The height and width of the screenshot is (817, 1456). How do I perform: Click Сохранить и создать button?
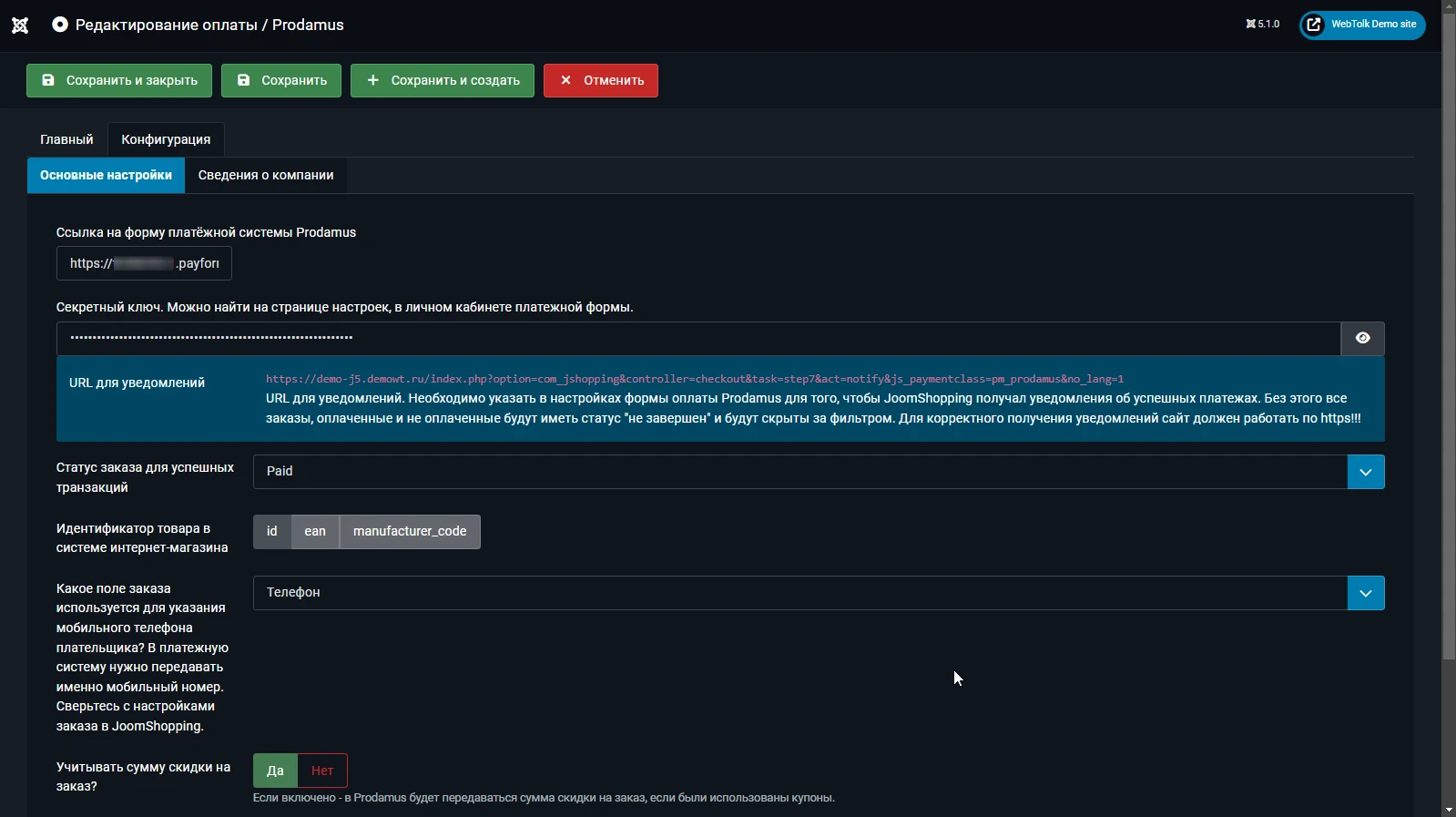[x=443, y=80]
